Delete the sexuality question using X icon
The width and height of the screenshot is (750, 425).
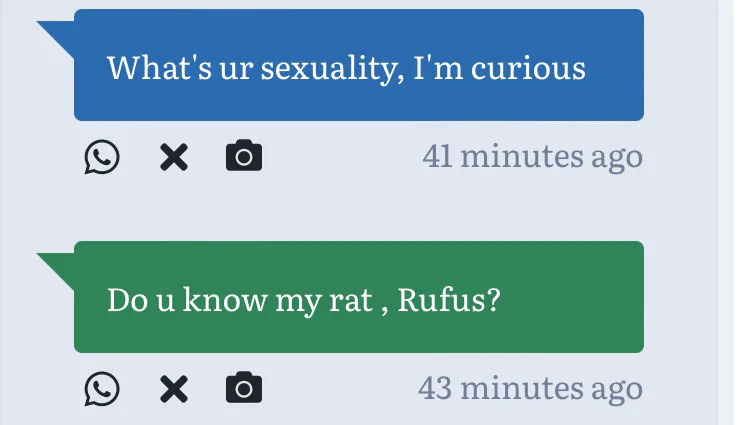(174, 157)
